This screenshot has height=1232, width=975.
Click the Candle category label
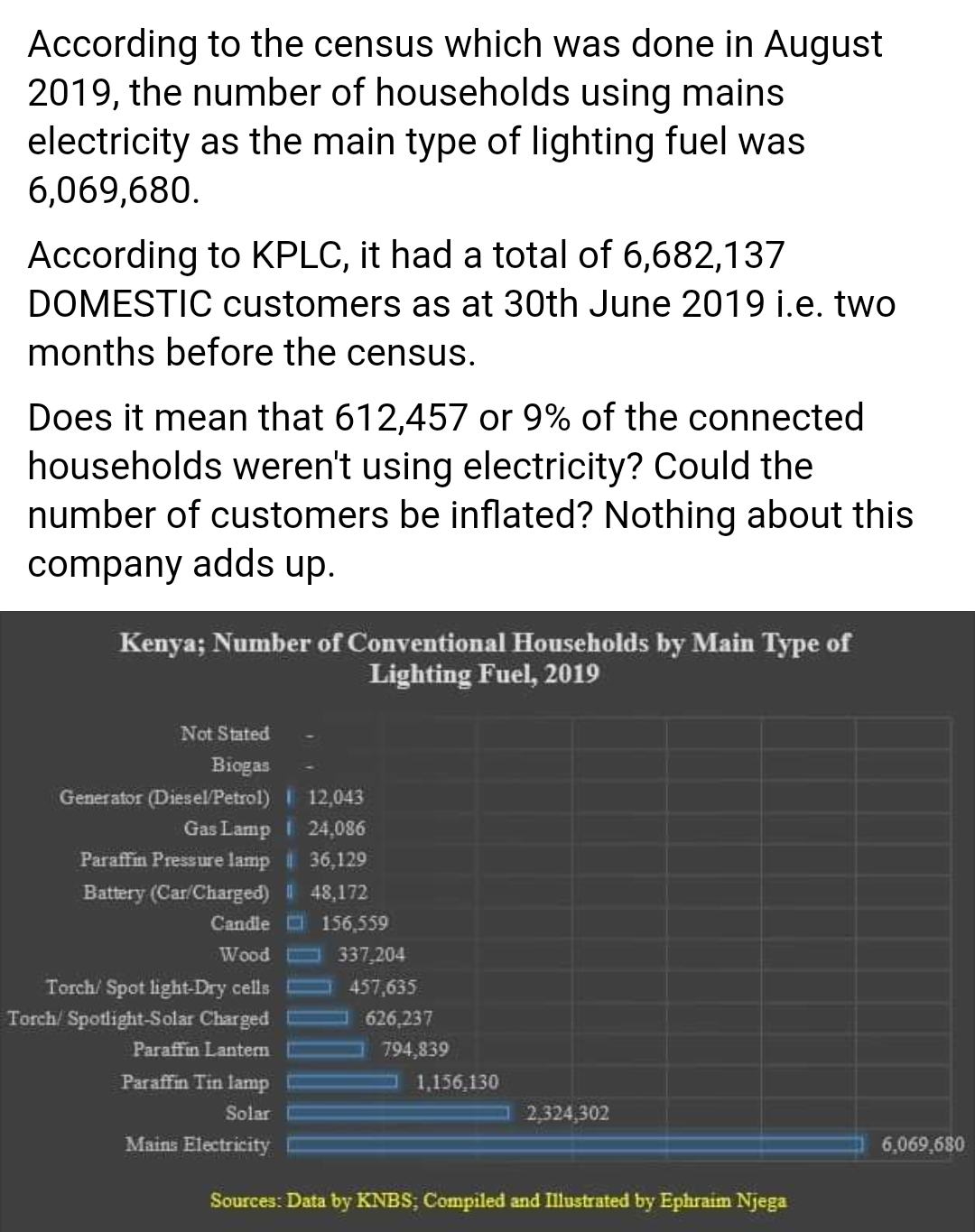click(239, 922)
